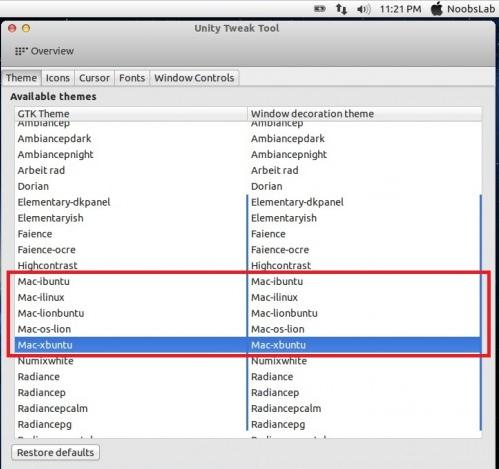The height and width of the screenshot is (469, 499).
Task: Select Faience-ocre in GTK Theme column
Action: click(x=131, y=250)
